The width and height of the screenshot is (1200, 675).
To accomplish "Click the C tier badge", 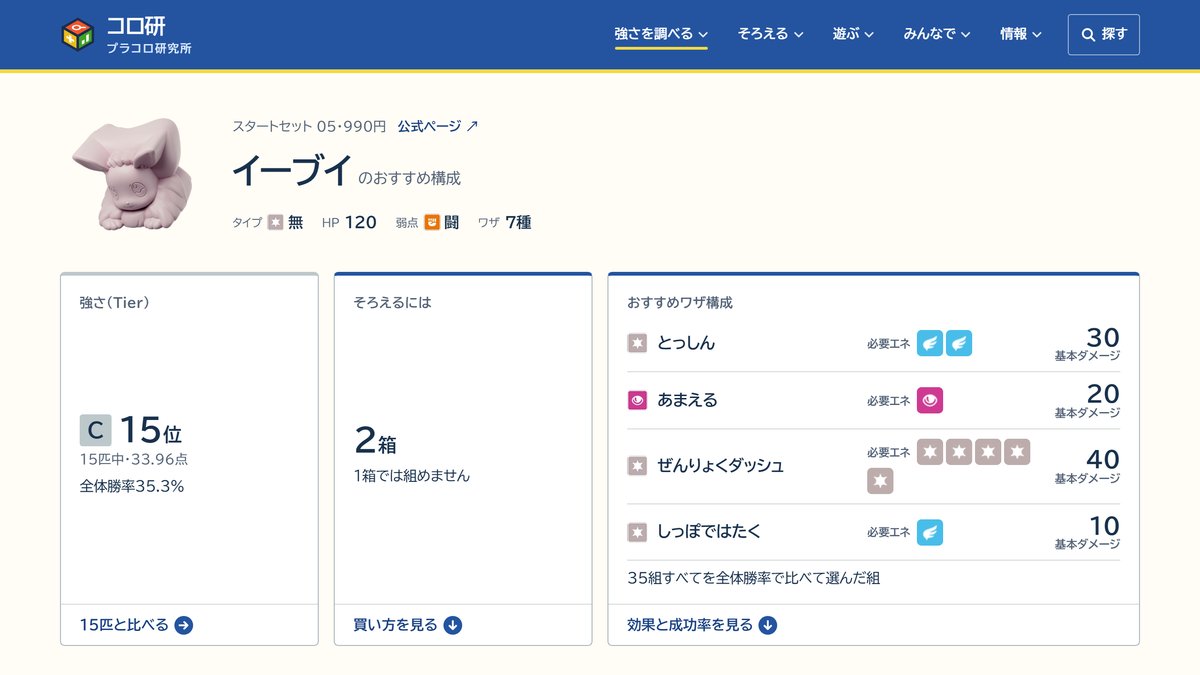I will click(x=95, y=430).
